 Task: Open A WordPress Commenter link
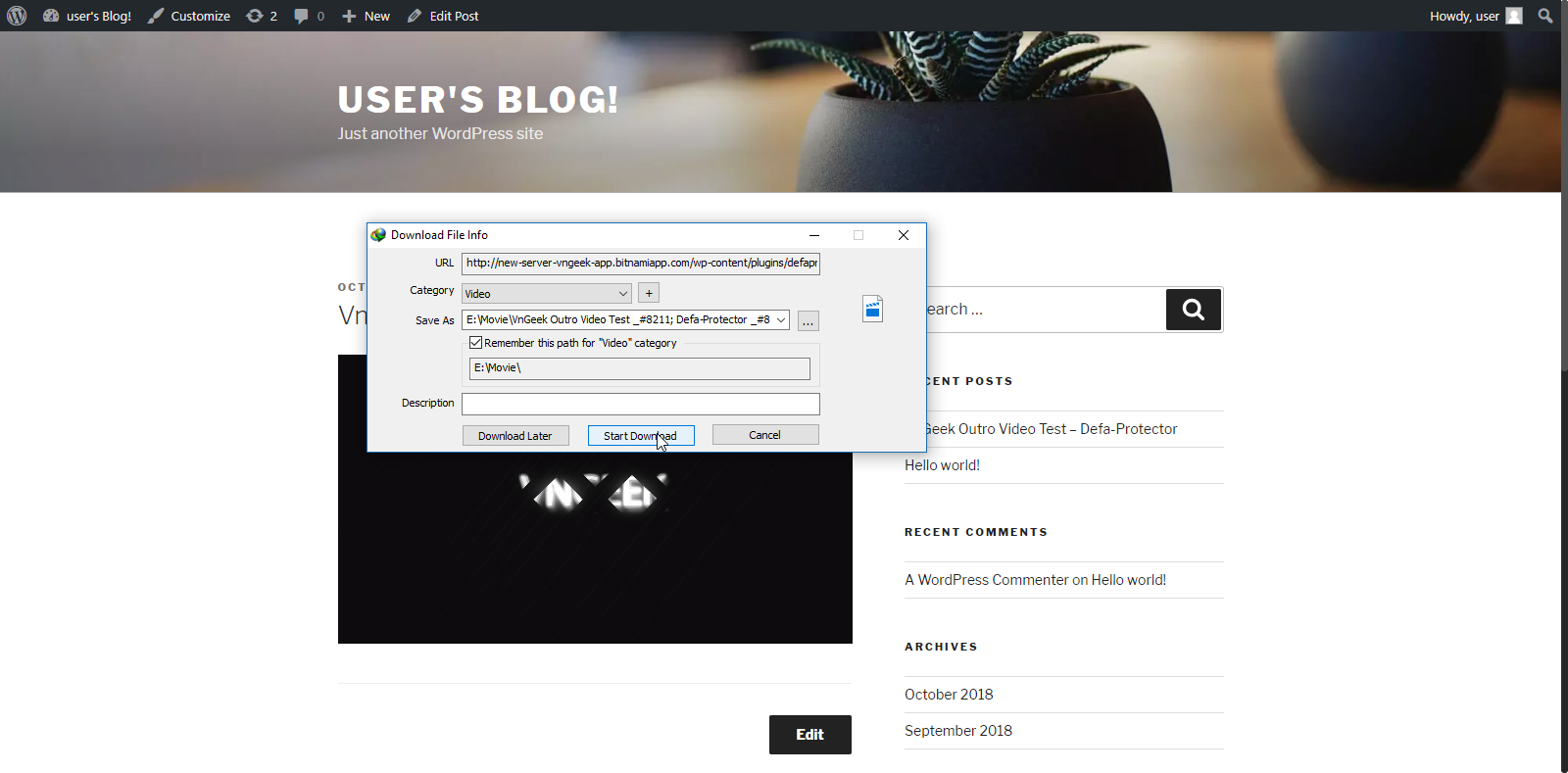click(986, 580)
